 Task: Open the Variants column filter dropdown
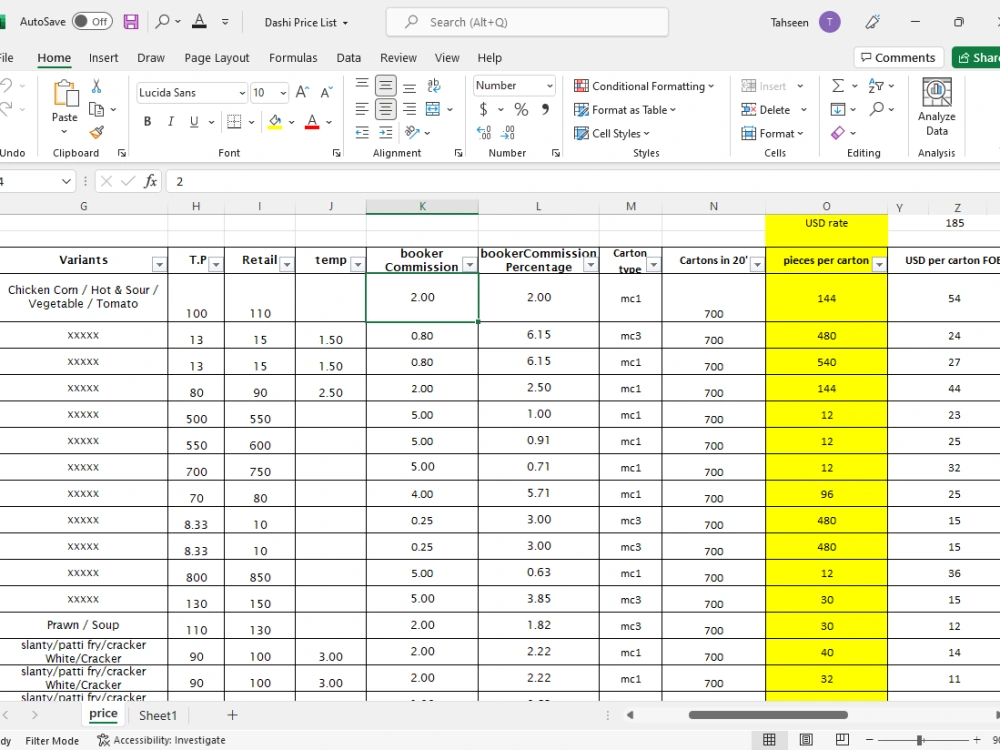tap(159, 264)
